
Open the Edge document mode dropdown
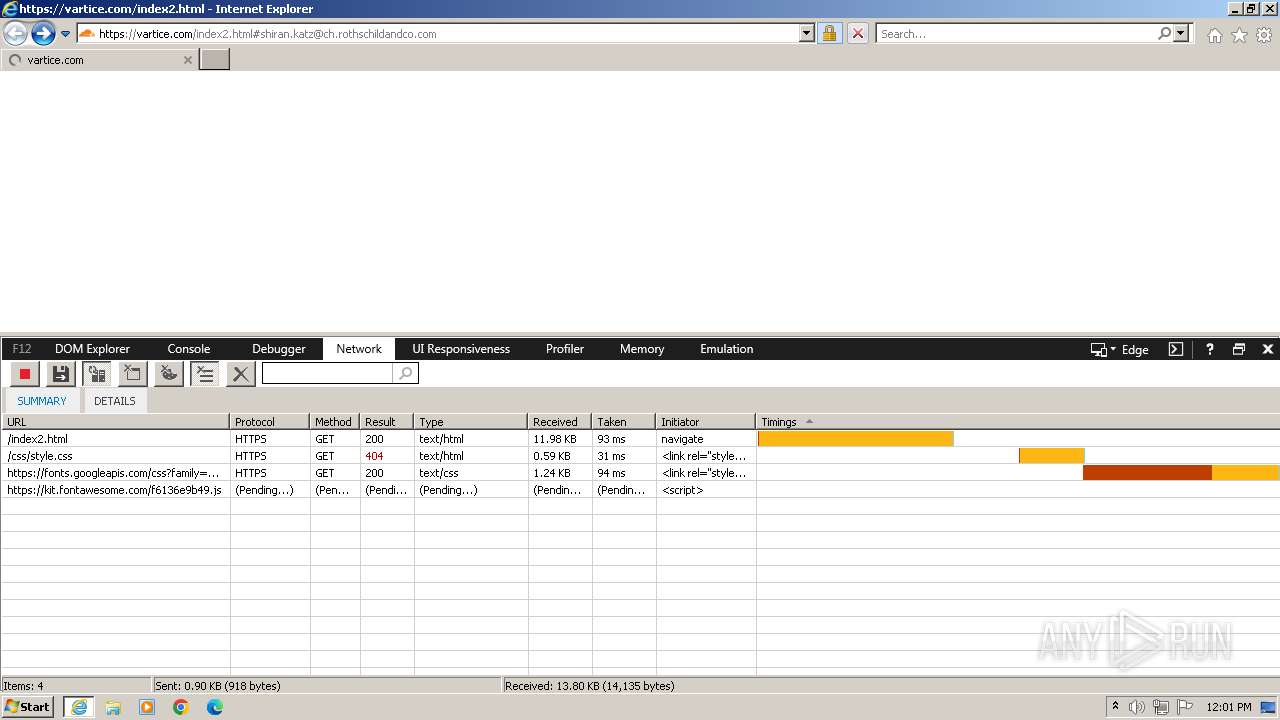1119,350
